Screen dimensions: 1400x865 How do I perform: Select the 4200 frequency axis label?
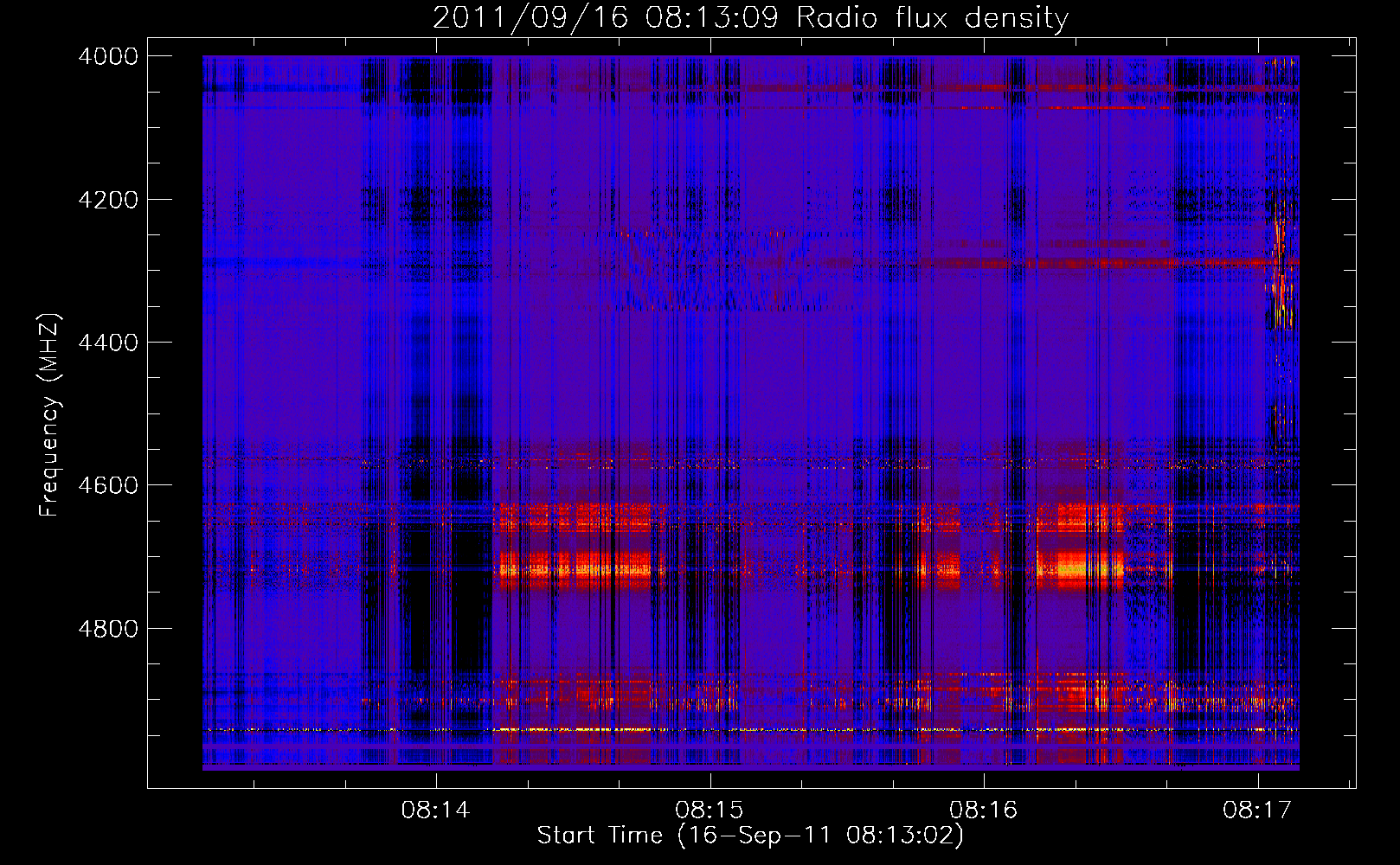pyautogui.click(x=108, y=200)
